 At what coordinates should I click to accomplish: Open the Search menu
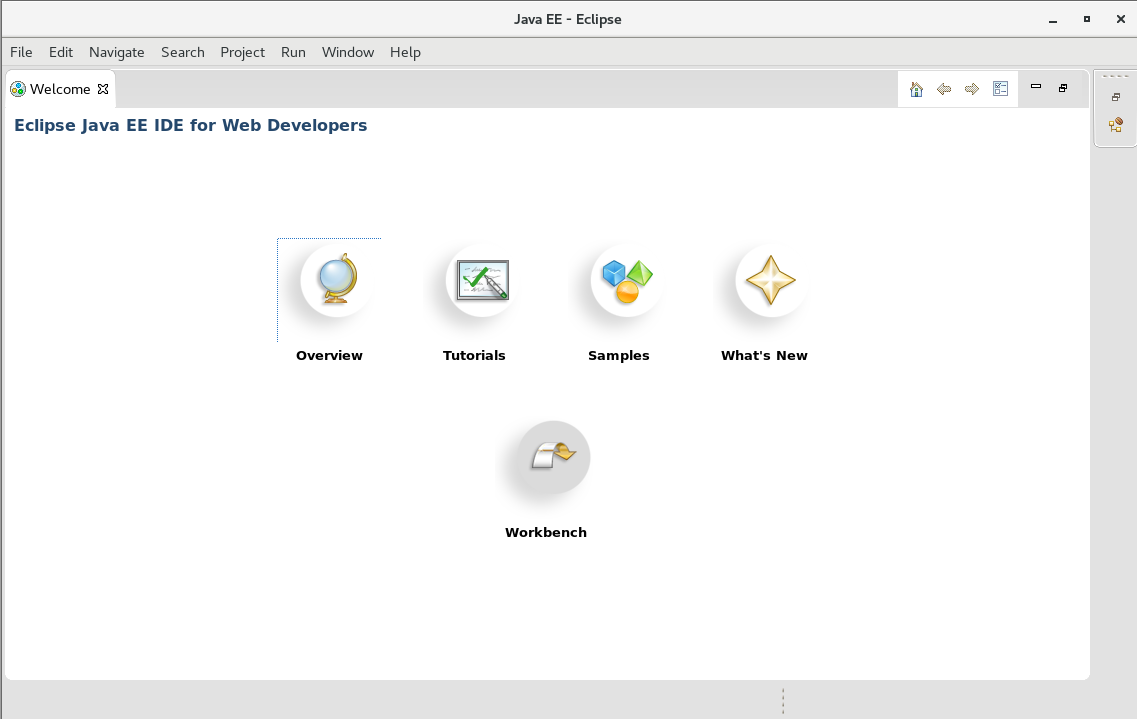[183, 52]
